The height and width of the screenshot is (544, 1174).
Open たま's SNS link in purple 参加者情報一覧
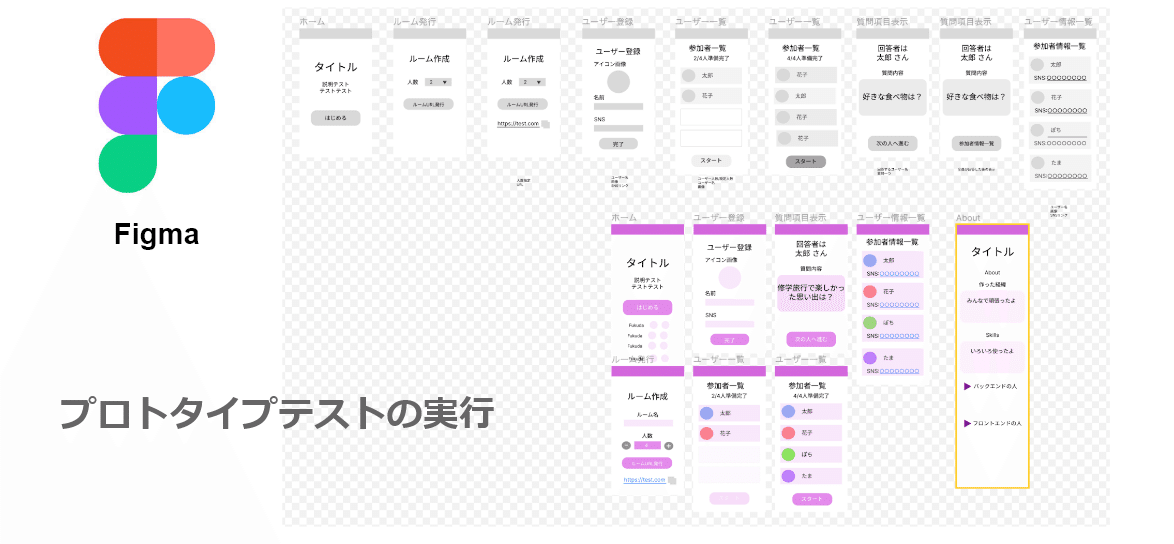(899, 371)
